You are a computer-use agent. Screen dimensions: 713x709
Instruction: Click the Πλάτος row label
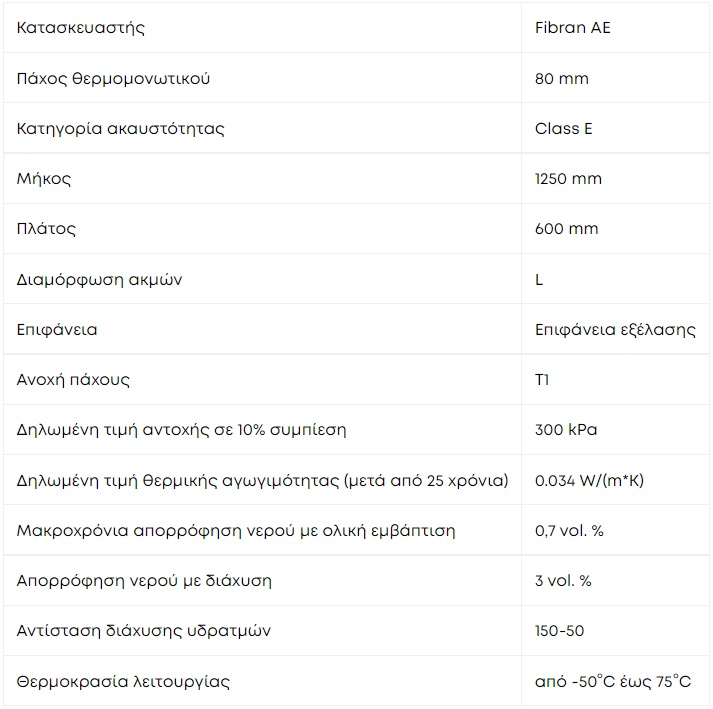pyautogui.click(x=46, y=229)
